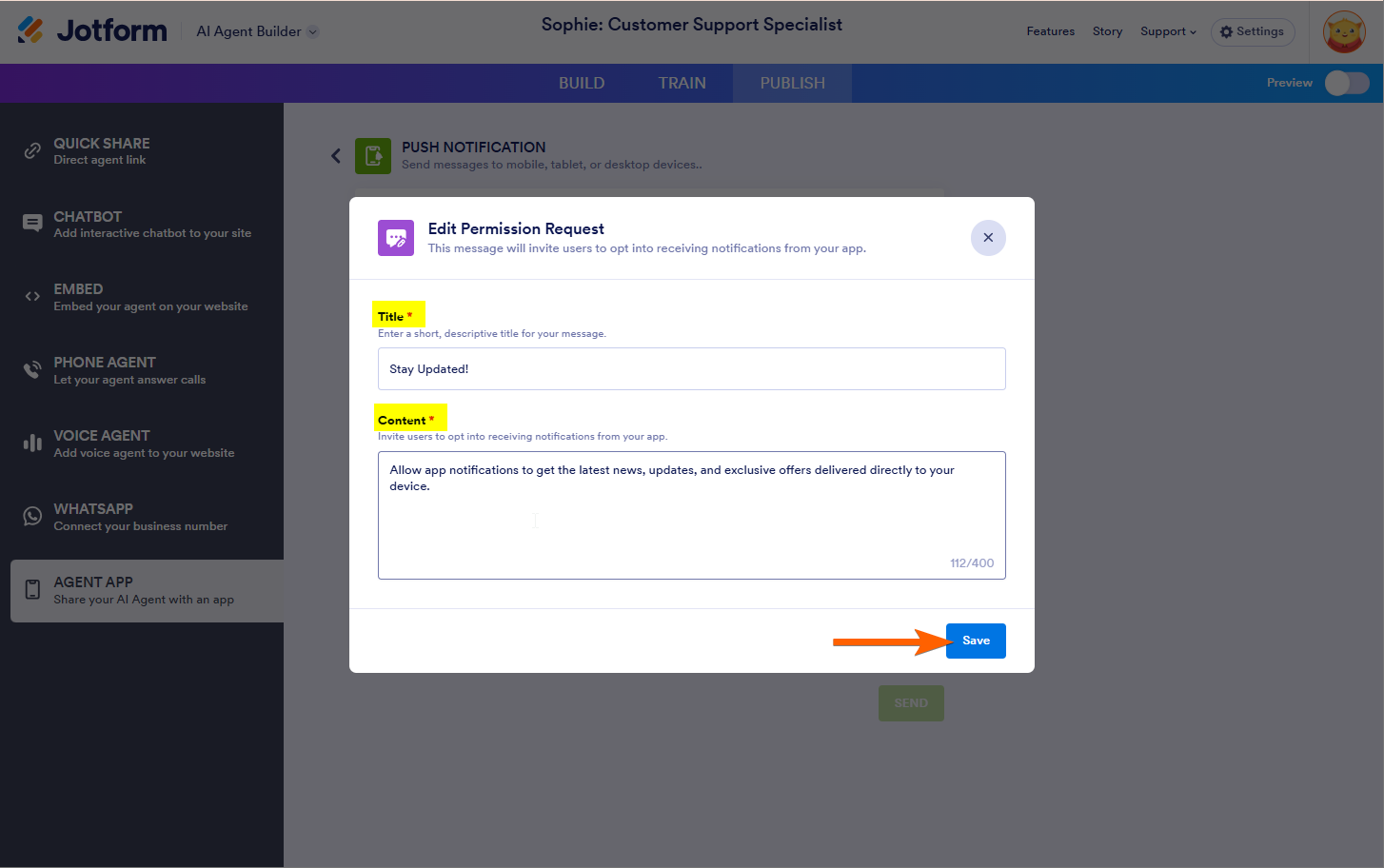Image resolution: width=1384 pixels, height=868 pixels.
Task: Switch to the PUBLISH tab
Action: [792, 83]
